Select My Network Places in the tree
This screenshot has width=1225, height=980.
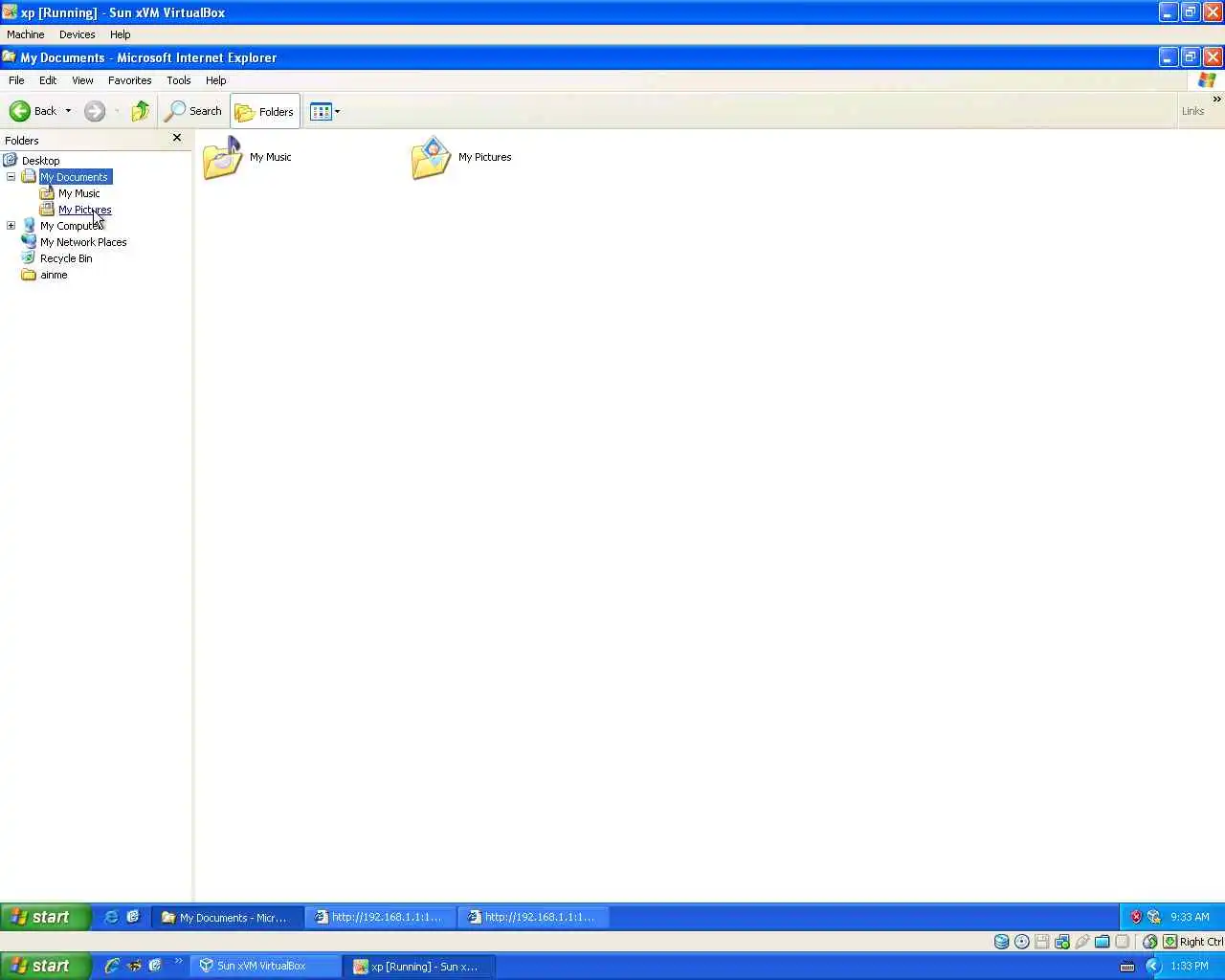83,242
